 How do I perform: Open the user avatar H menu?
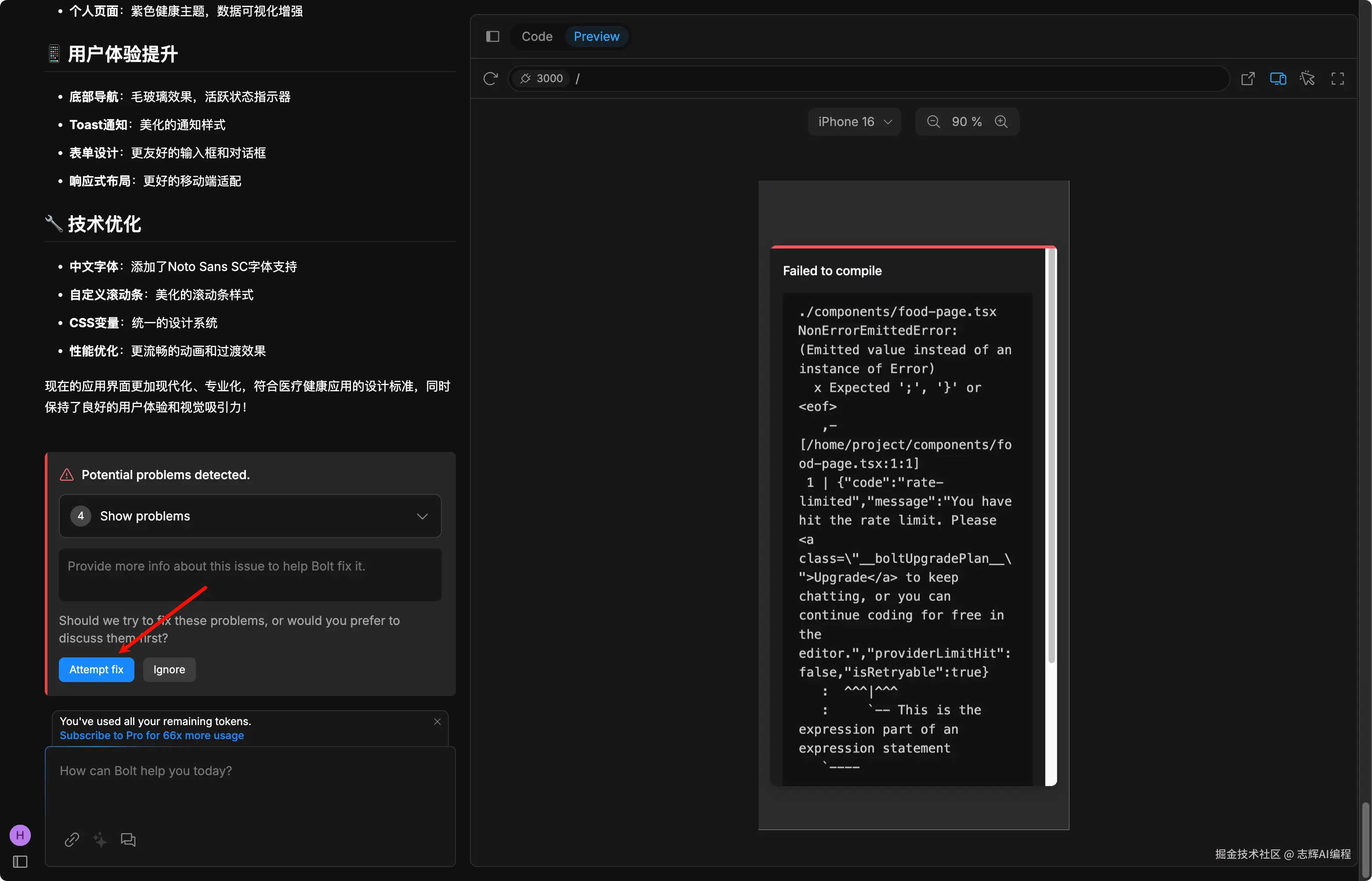pos(20,835)
